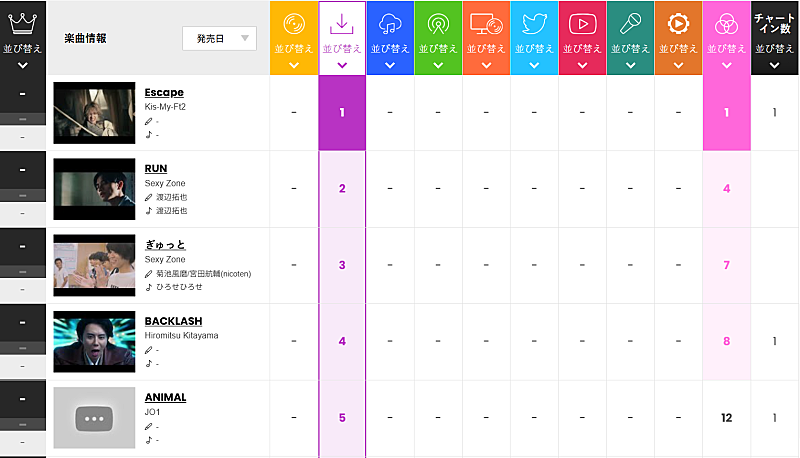
Task: Click the Twitter bird icon
Action: (x=534, y=24)
